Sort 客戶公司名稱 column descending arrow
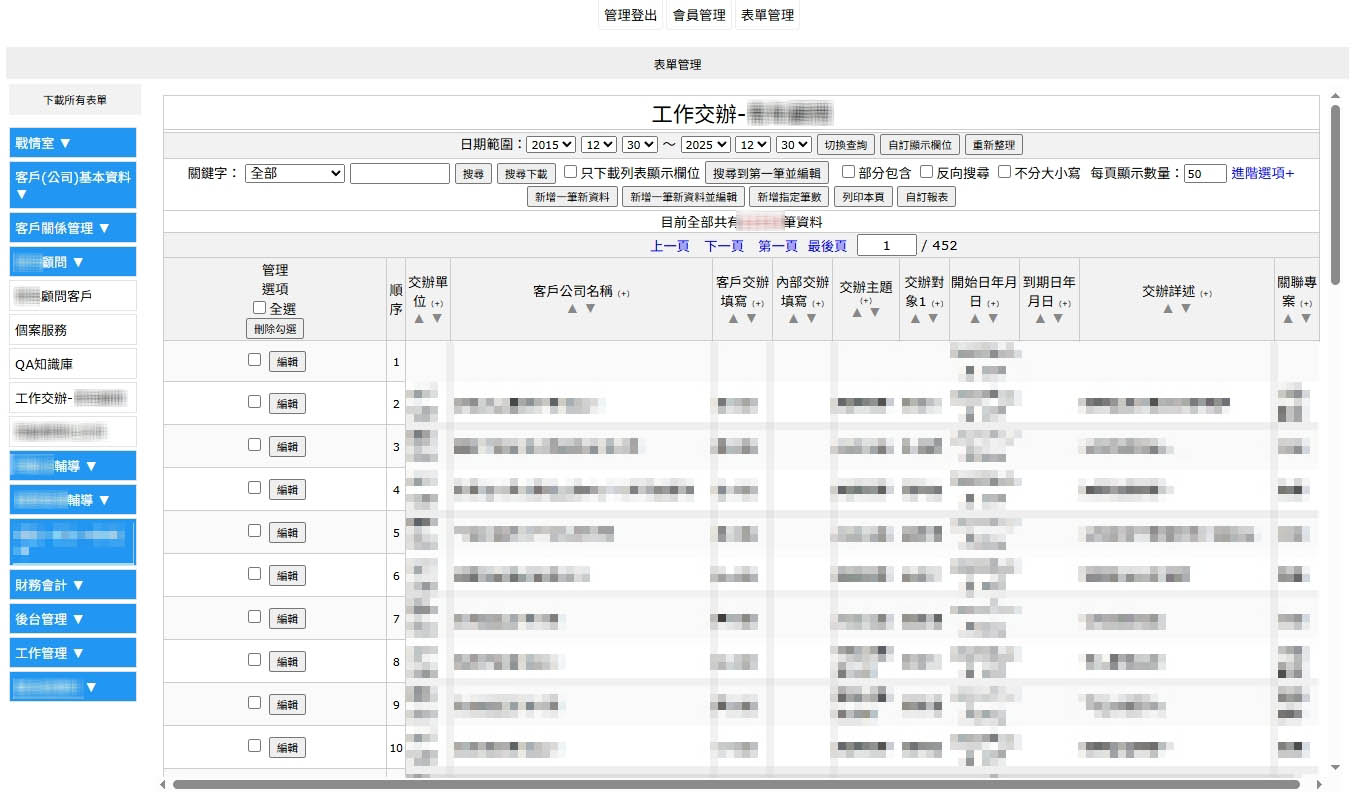 (591, 309)
